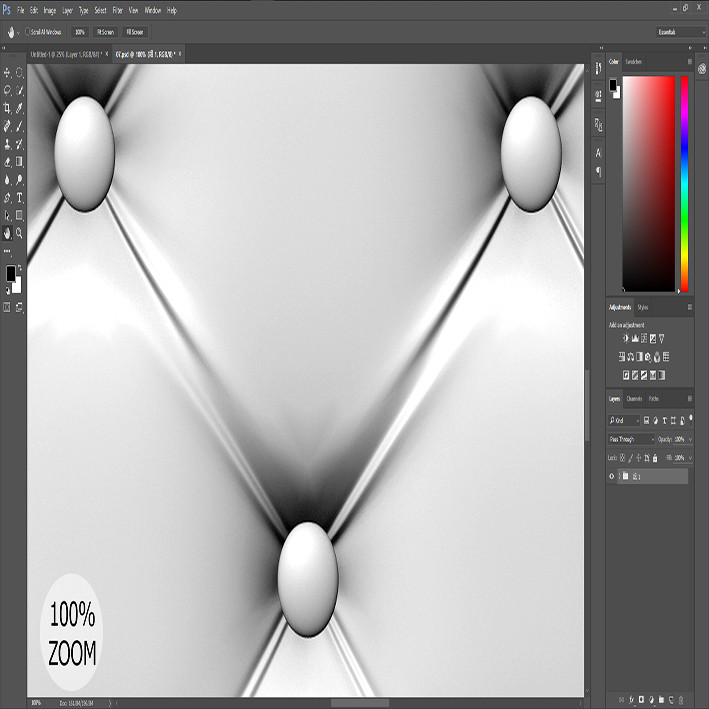Click the Fit Screen button
709x709 pixels.
click(105, 32)
